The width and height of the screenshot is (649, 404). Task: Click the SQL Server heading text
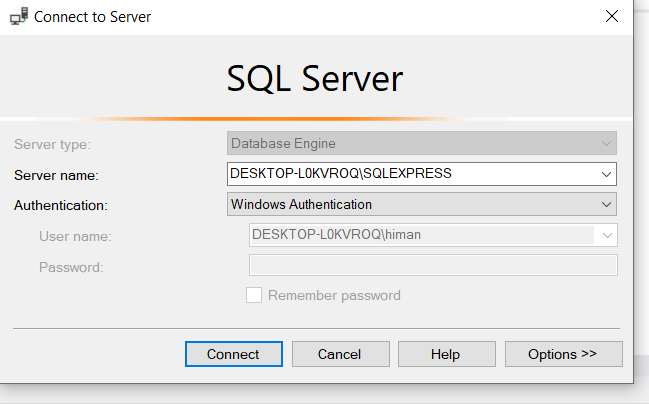point(315,78)
